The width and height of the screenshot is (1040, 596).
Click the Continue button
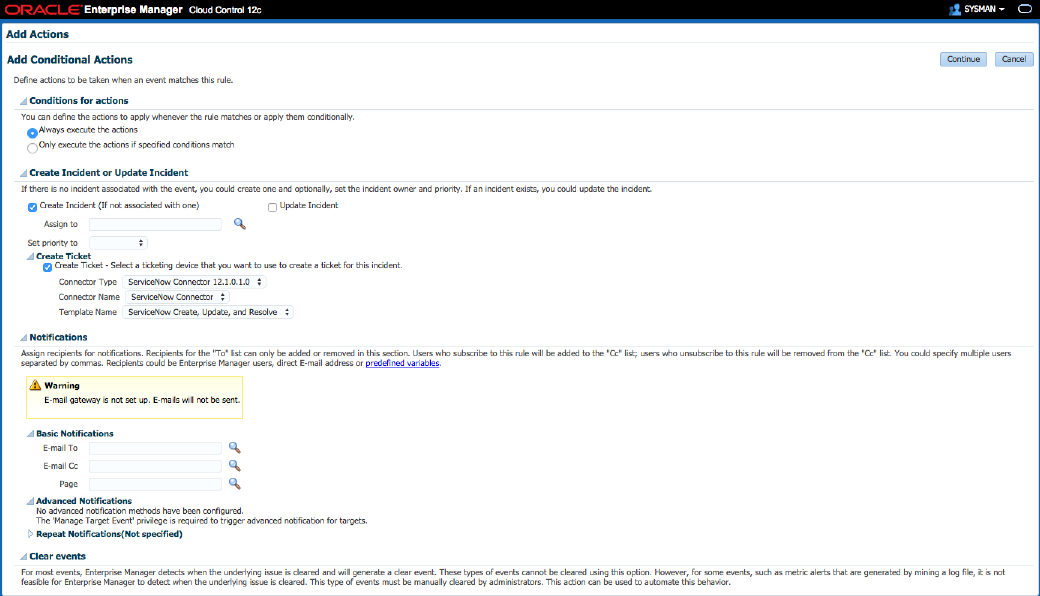[963, 59]
